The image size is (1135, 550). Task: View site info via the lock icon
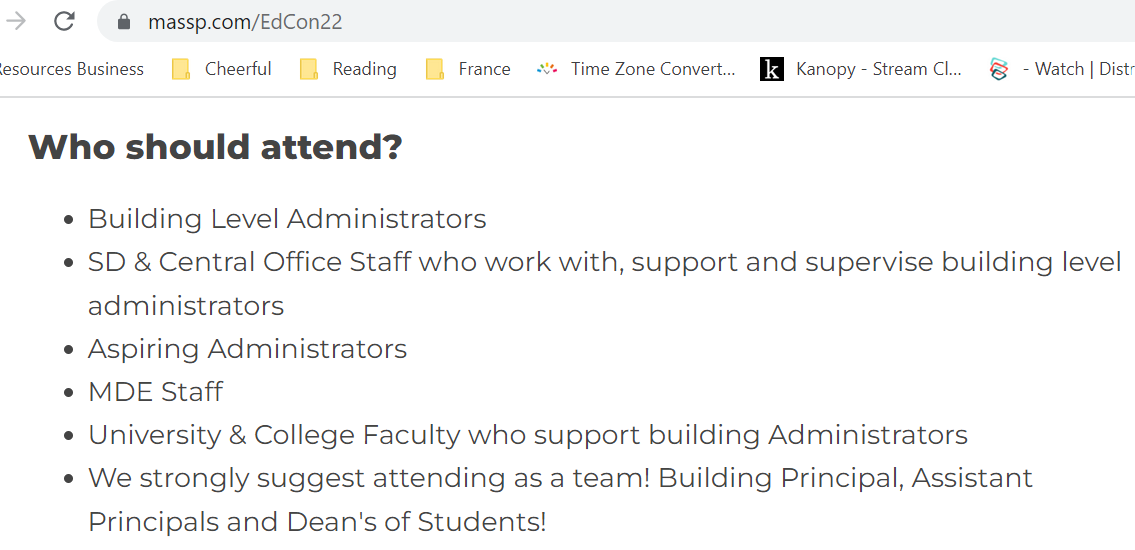click(x=124, y=22)
